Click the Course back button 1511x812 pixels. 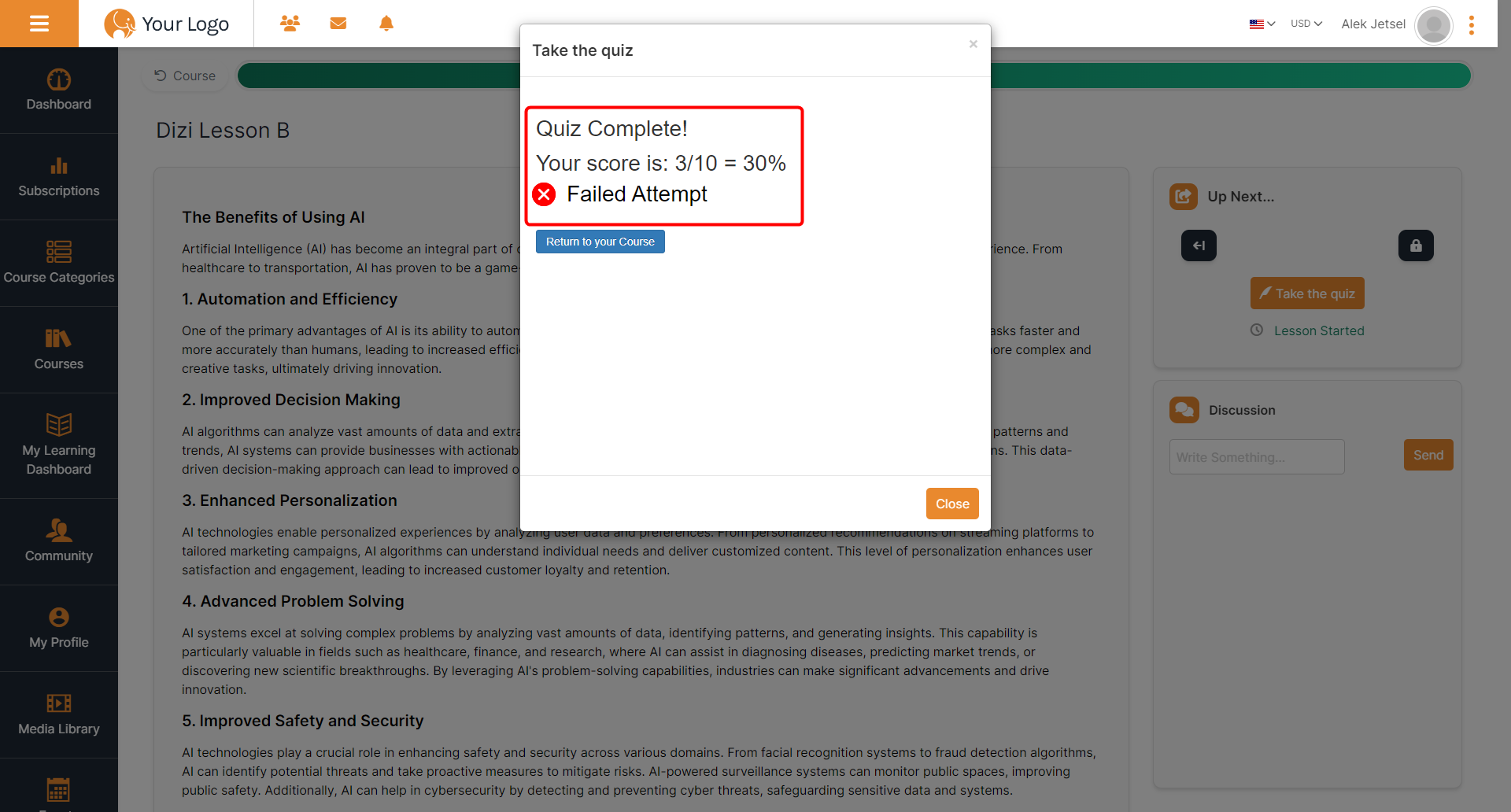184,76
